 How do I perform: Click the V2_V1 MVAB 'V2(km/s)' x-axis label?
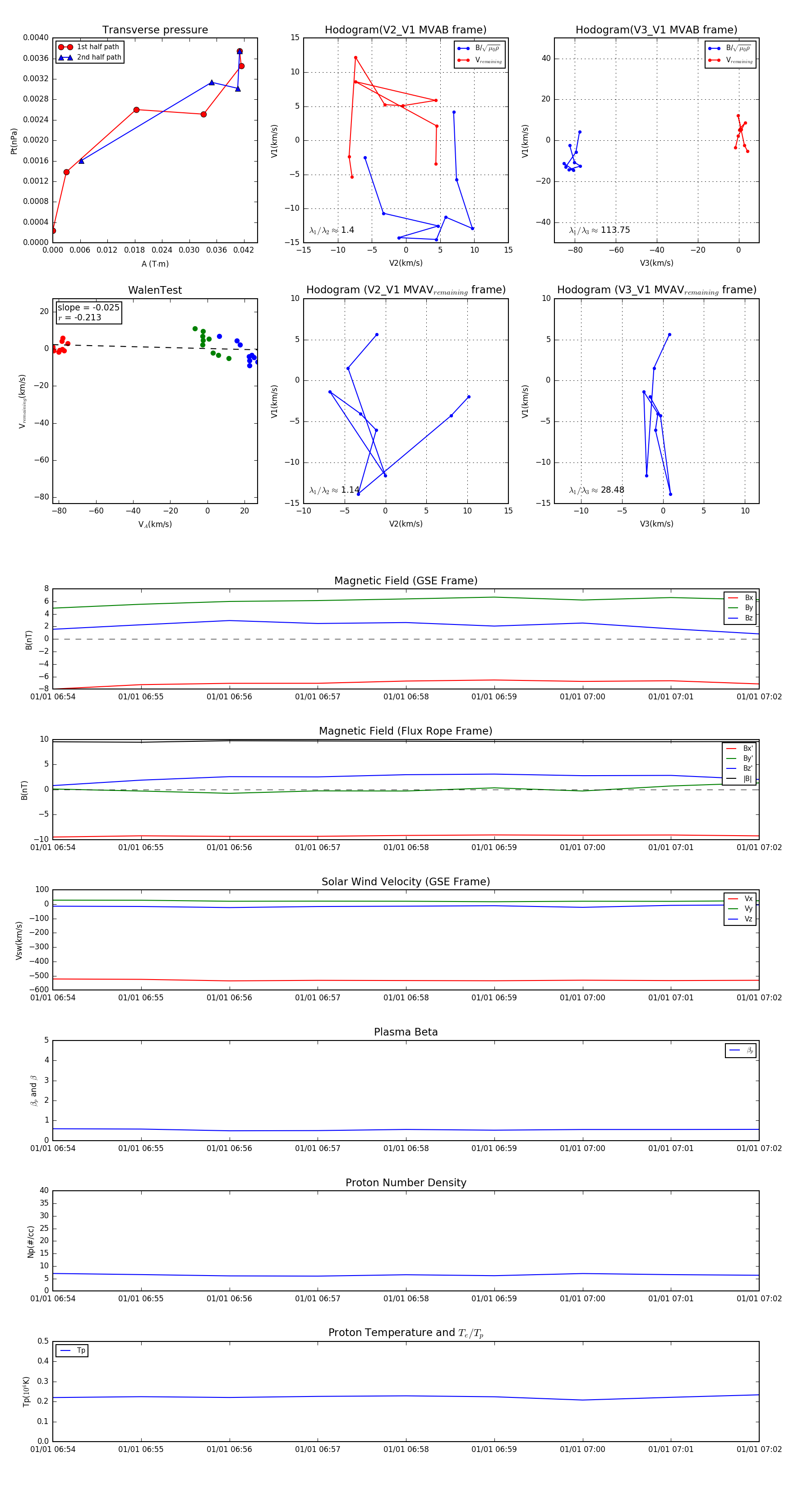406,264
